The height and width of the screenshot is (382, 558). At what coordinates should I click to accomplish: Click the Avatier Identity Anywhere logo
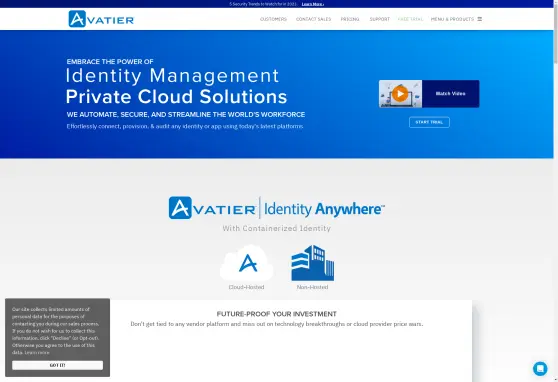(277, 208)
